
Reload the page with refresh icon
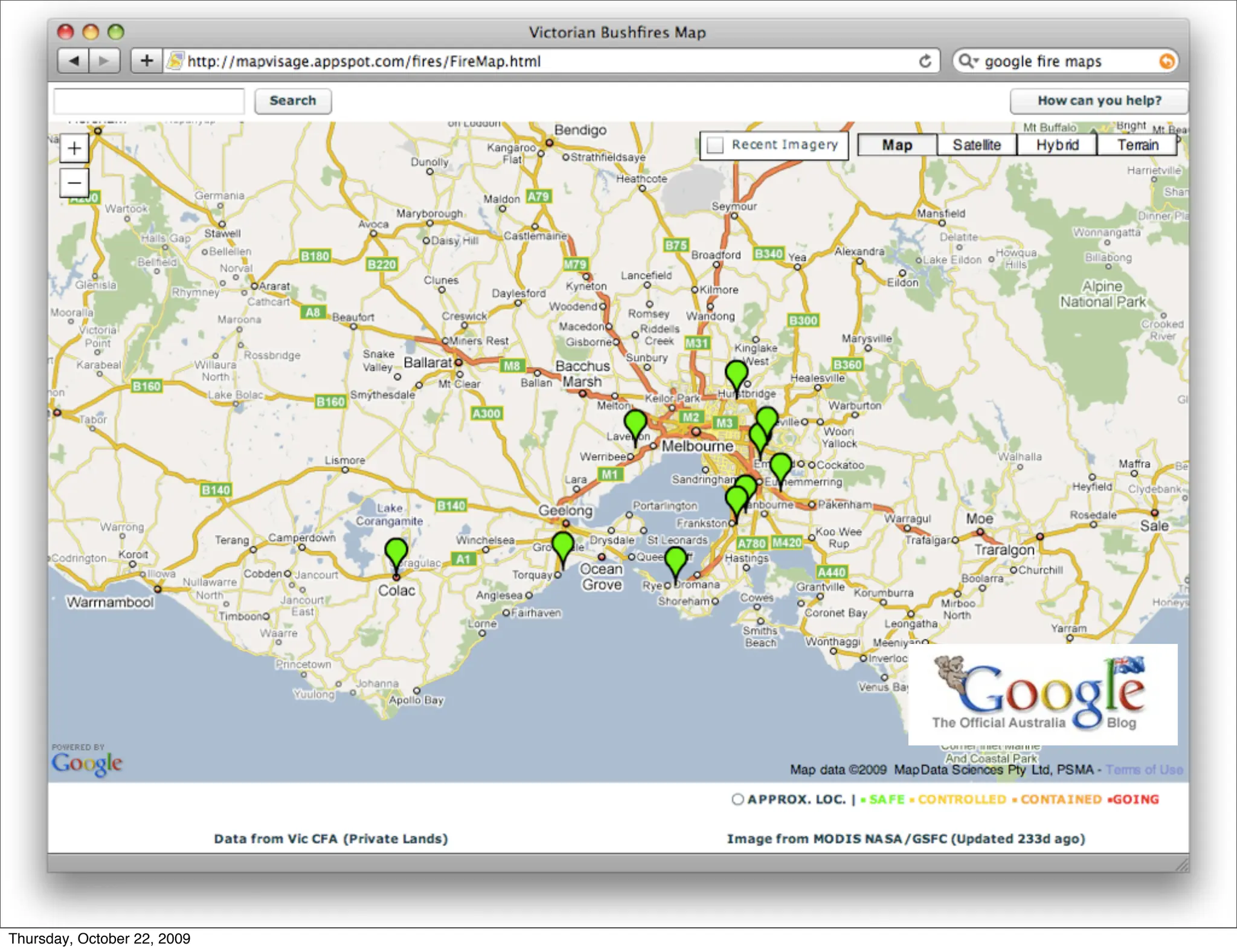925,61
